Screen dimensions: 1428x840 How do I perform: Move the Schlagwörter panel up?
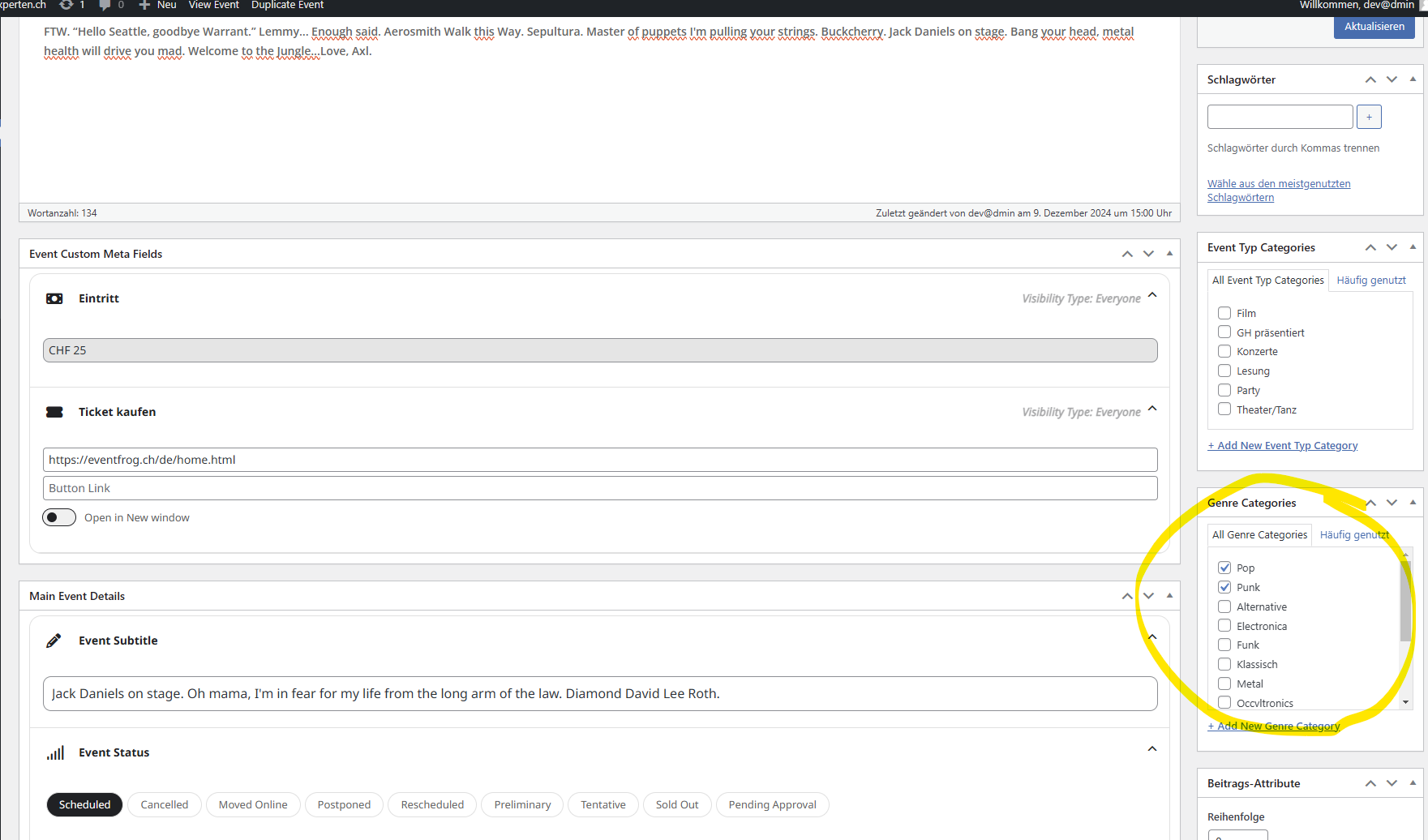click(1370, 79)
